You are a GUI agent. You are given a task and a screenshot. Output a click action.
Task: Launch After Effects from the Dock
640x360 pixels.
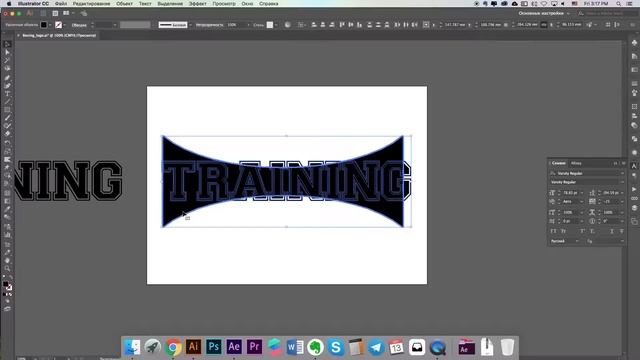pyautogui.click(x=234, y=347)
